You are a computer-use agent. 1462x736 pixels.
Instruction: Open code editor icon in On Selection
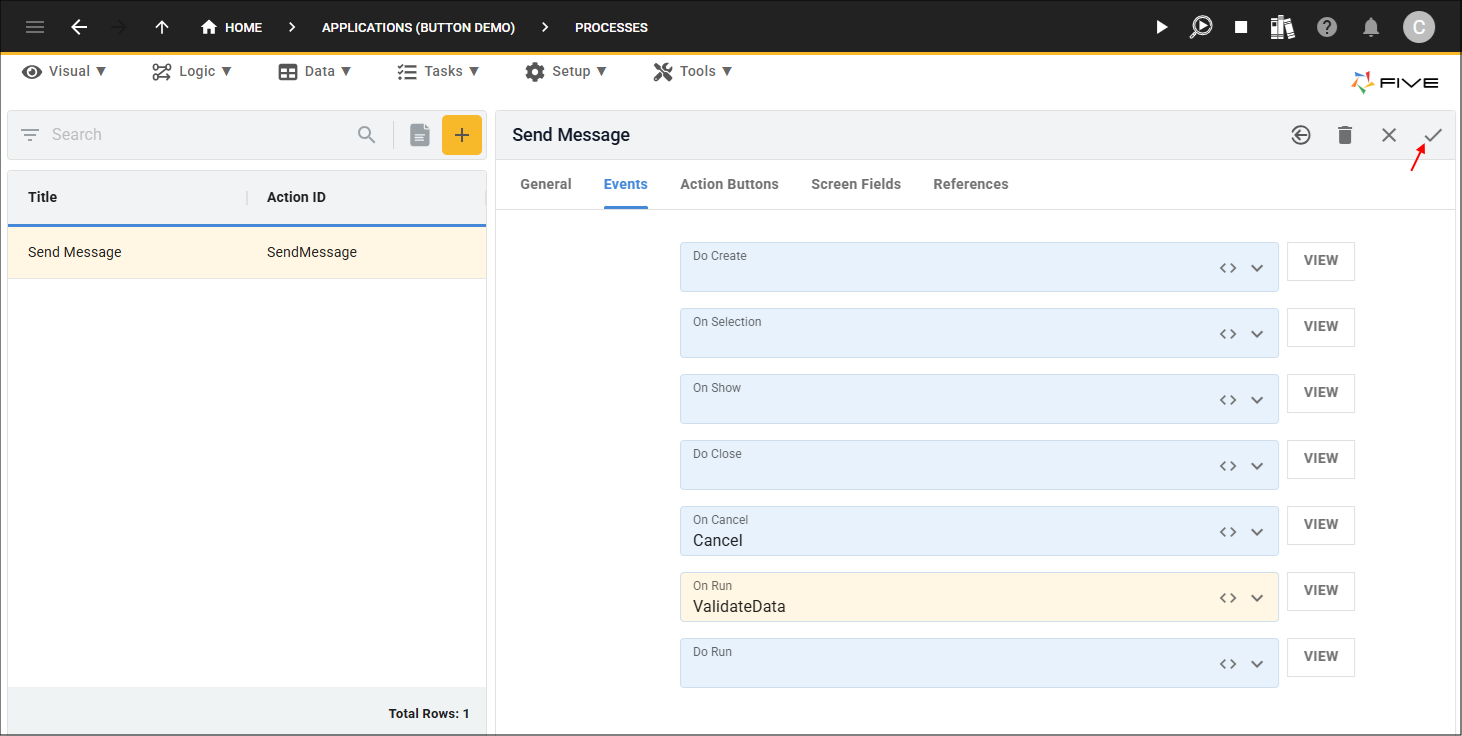[1228, 334]
